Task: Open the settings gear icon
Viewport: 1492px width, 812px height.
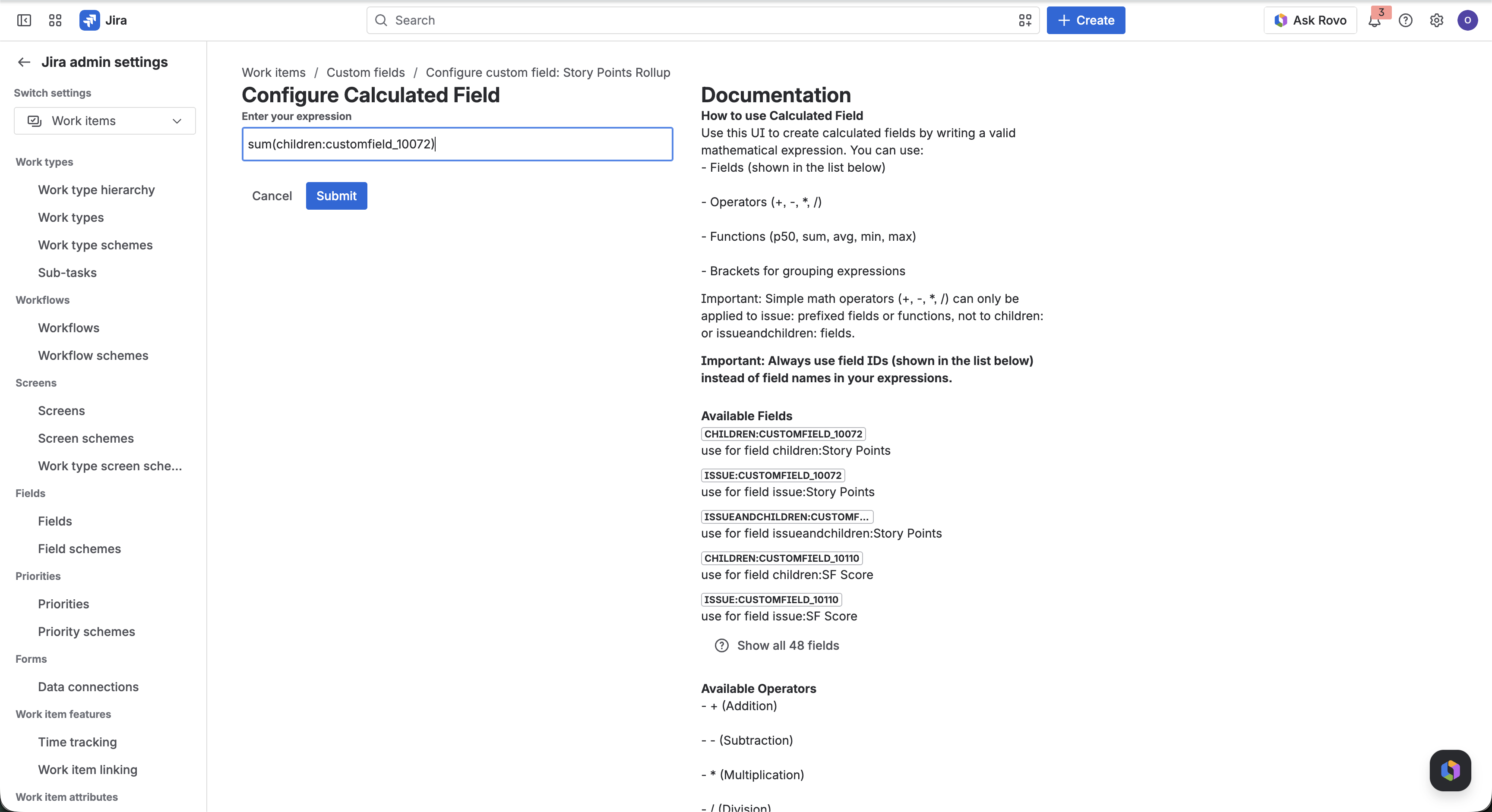Action: pos(1436,20)
